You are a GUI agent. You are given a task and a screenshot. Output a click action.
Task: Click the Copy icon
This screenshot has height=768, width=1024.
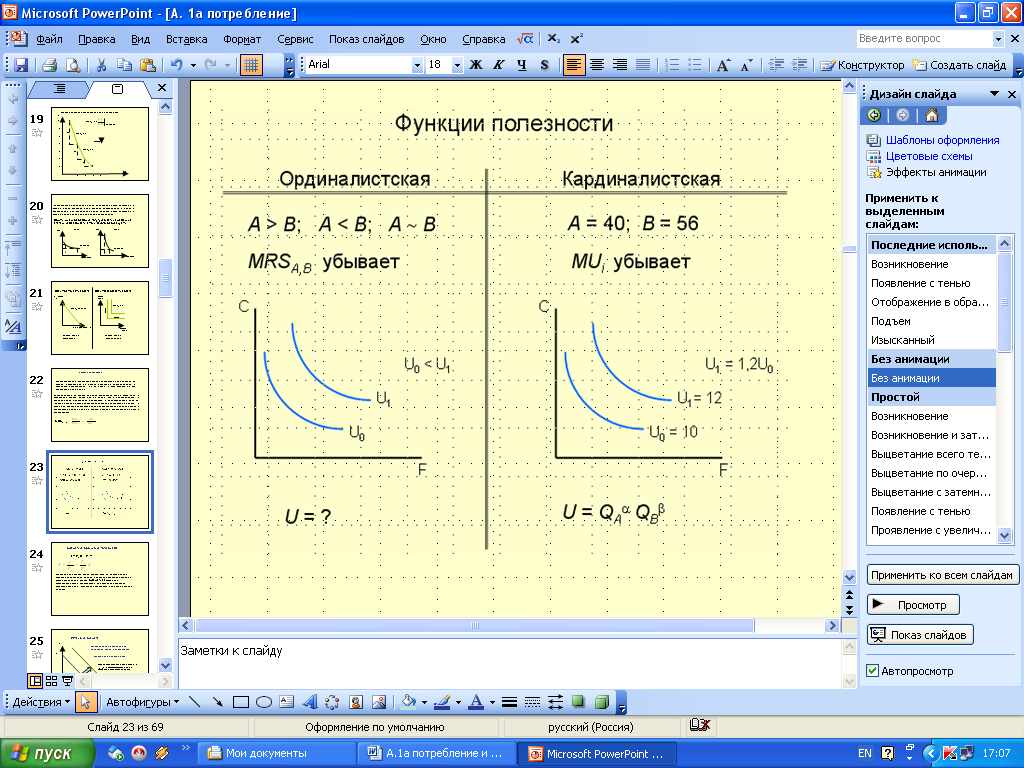[x=124, y=65]
